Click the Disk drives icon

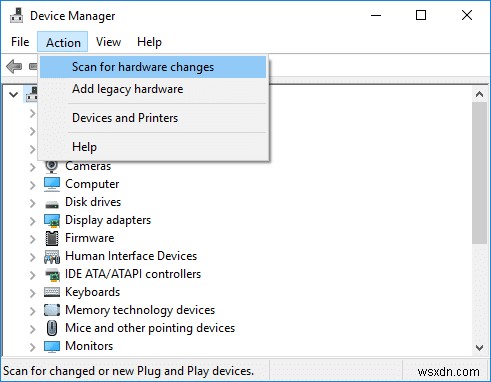pyautogui.click(x=52, y=204)
